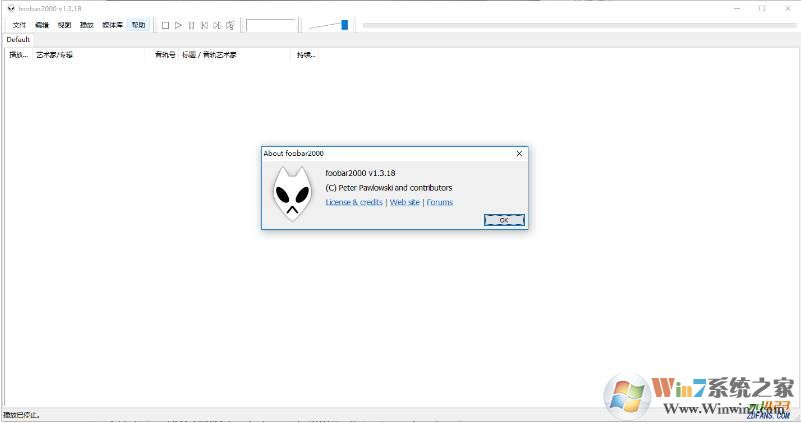Click the Random playback button
The height and width of the screenshot is (423, 801).
click(230, 25)
